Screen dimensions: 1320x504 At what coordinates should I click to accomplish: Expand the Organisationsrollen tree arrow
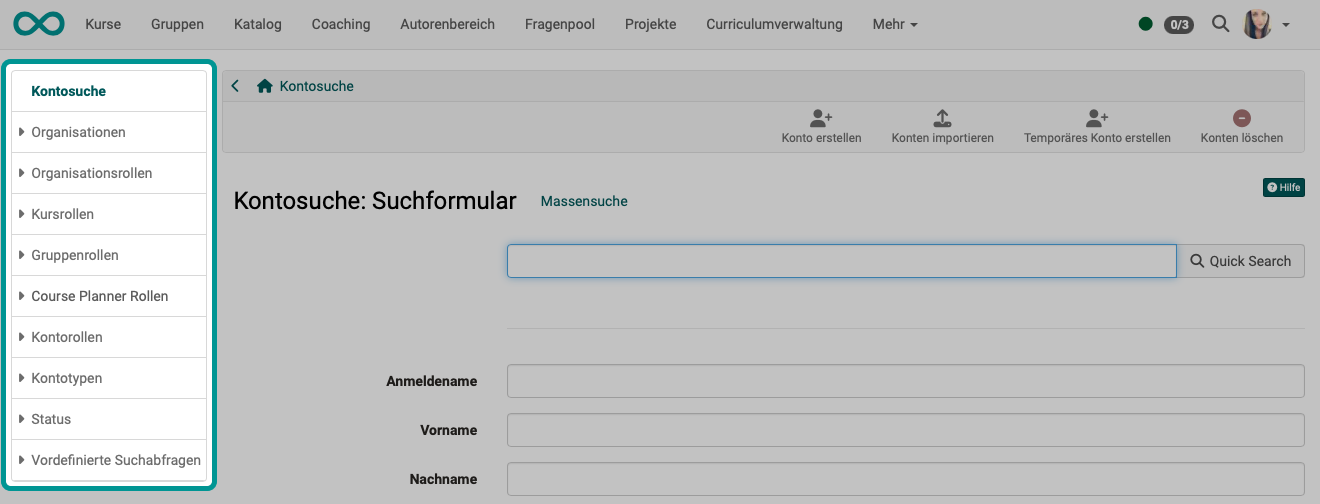pos(21,173)
